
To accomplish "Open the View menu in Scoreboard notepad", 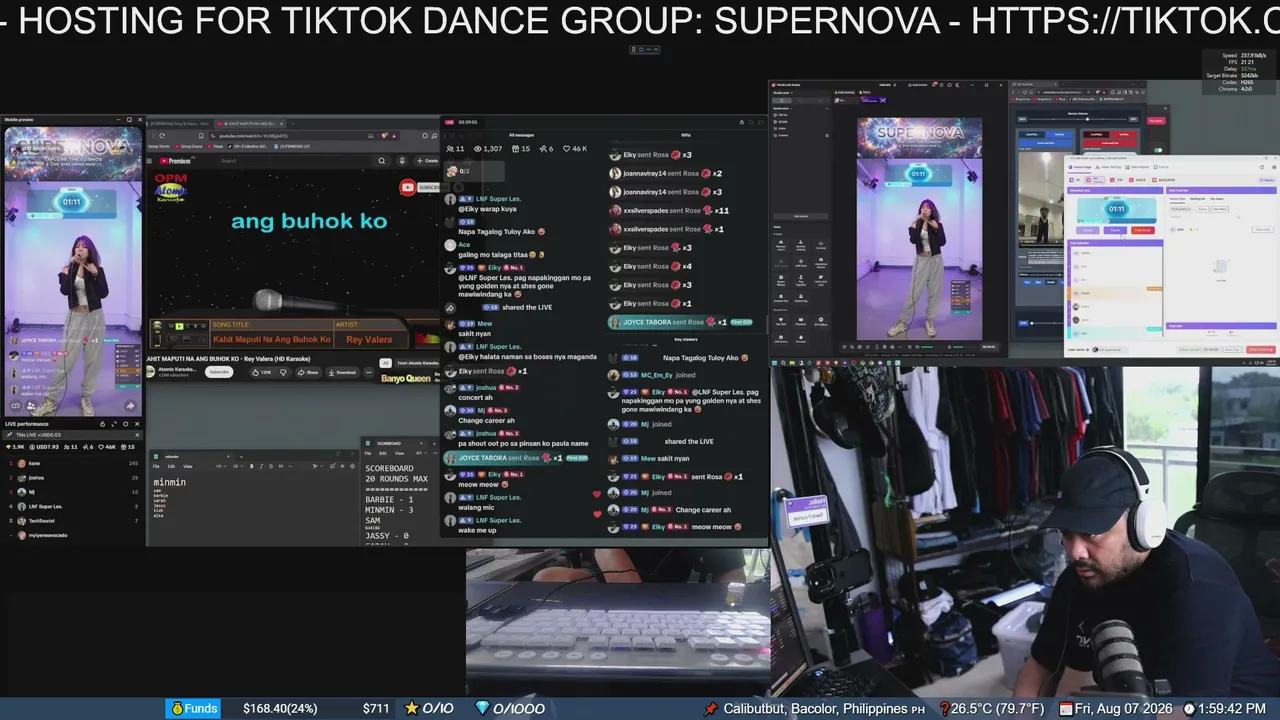I will pyautogui.click(x=399, y=453).
